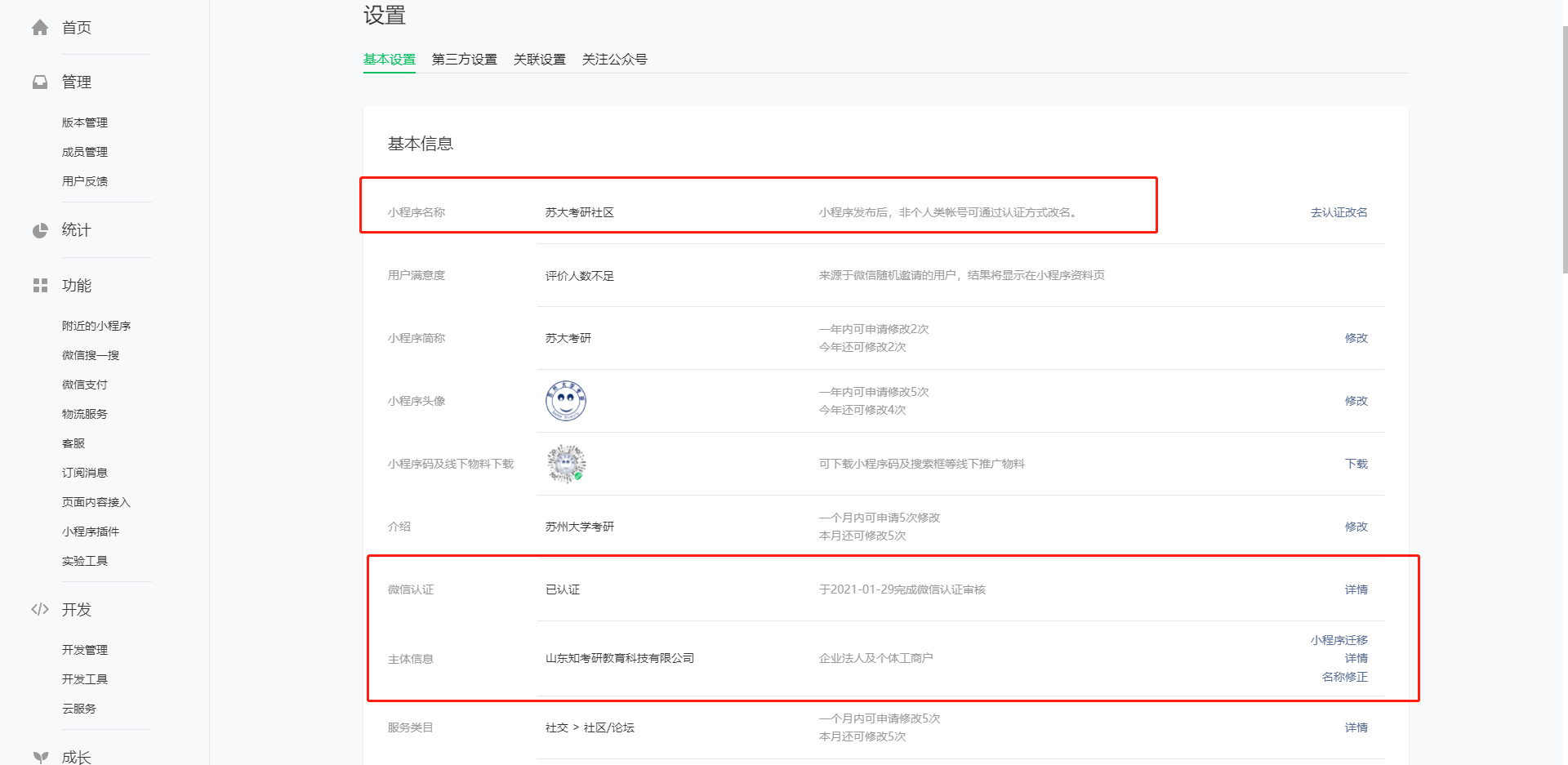Click the 企业法人及个体工商户 text
Screen dimensions: 1568x765
click(875, 658)
